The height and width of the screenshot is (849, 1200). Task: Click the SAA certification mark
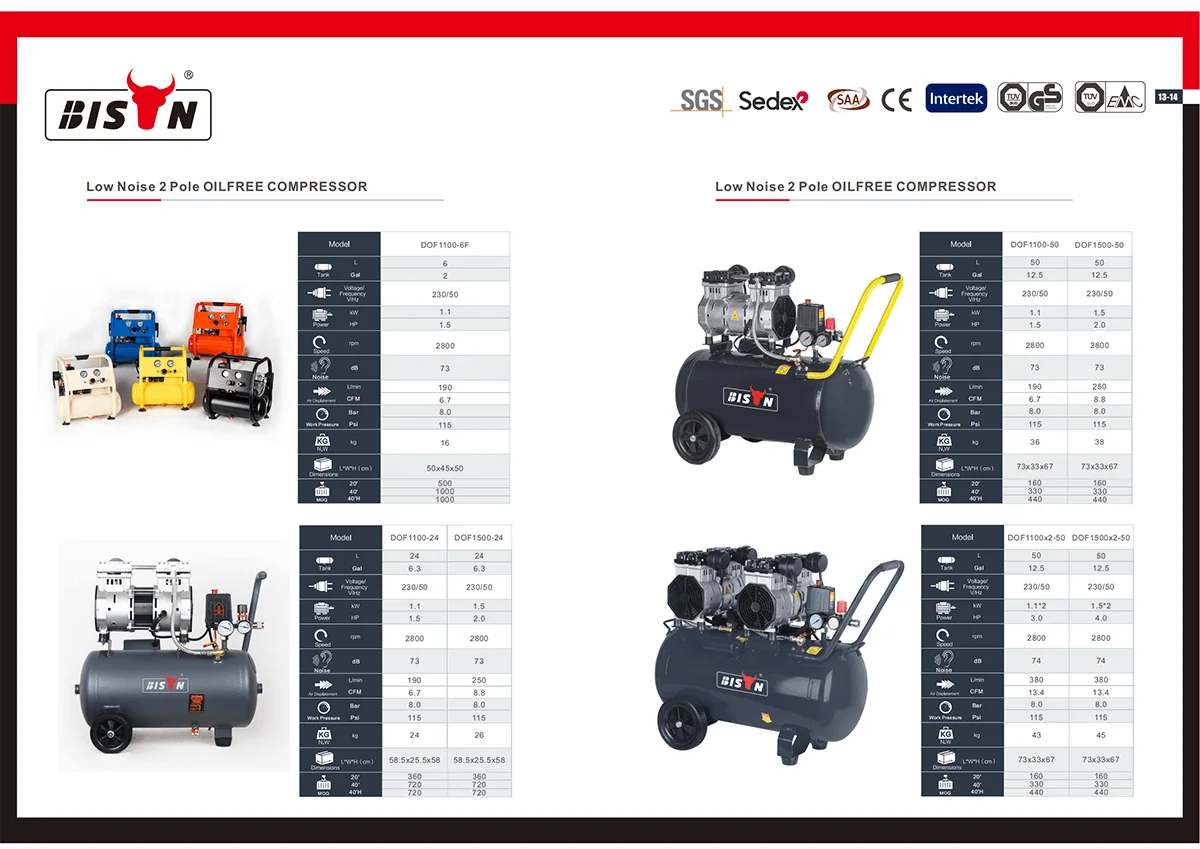tap(848, 100)
